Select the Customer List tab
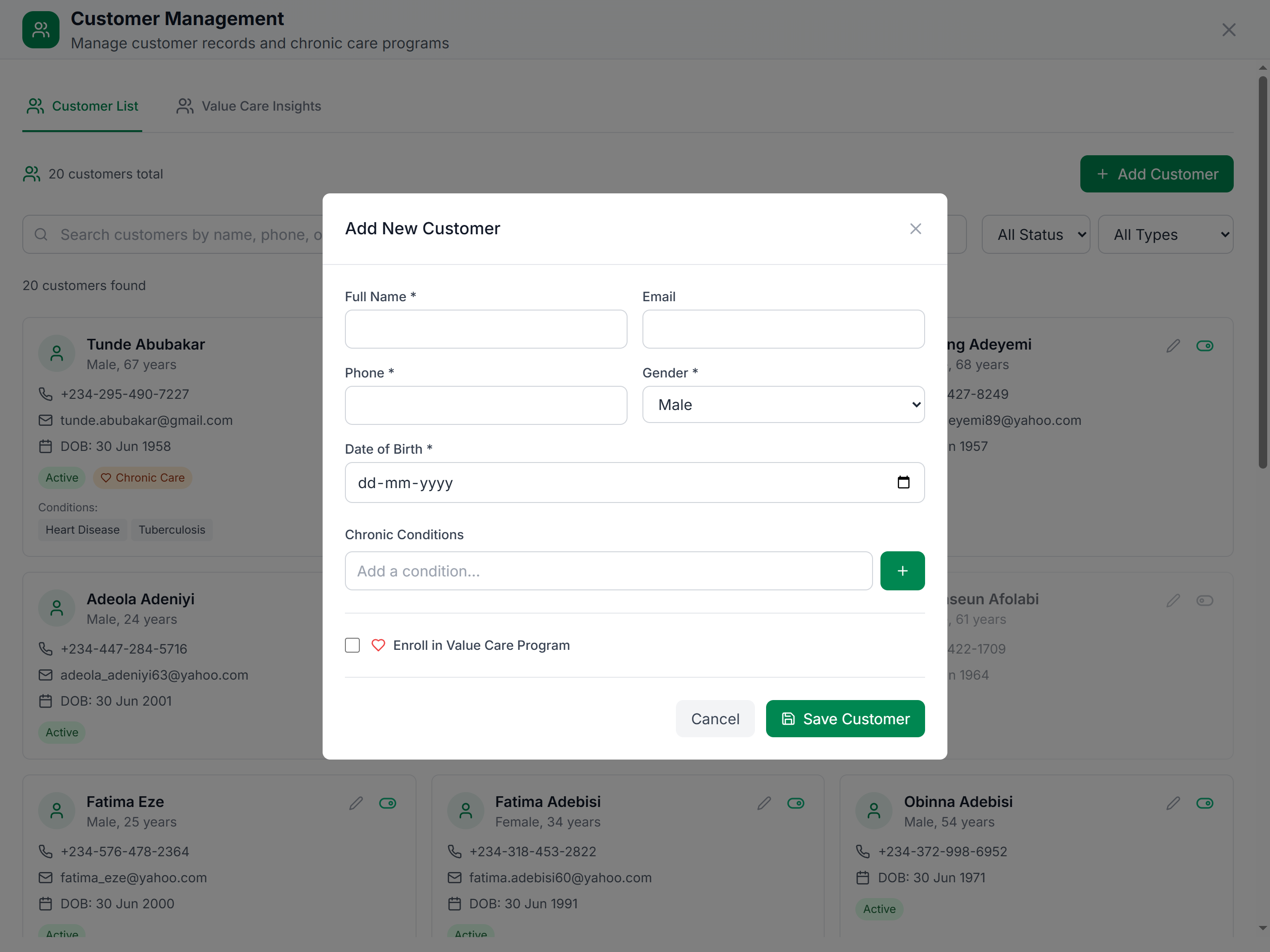The image size is (1270, 952). [83, 106]
